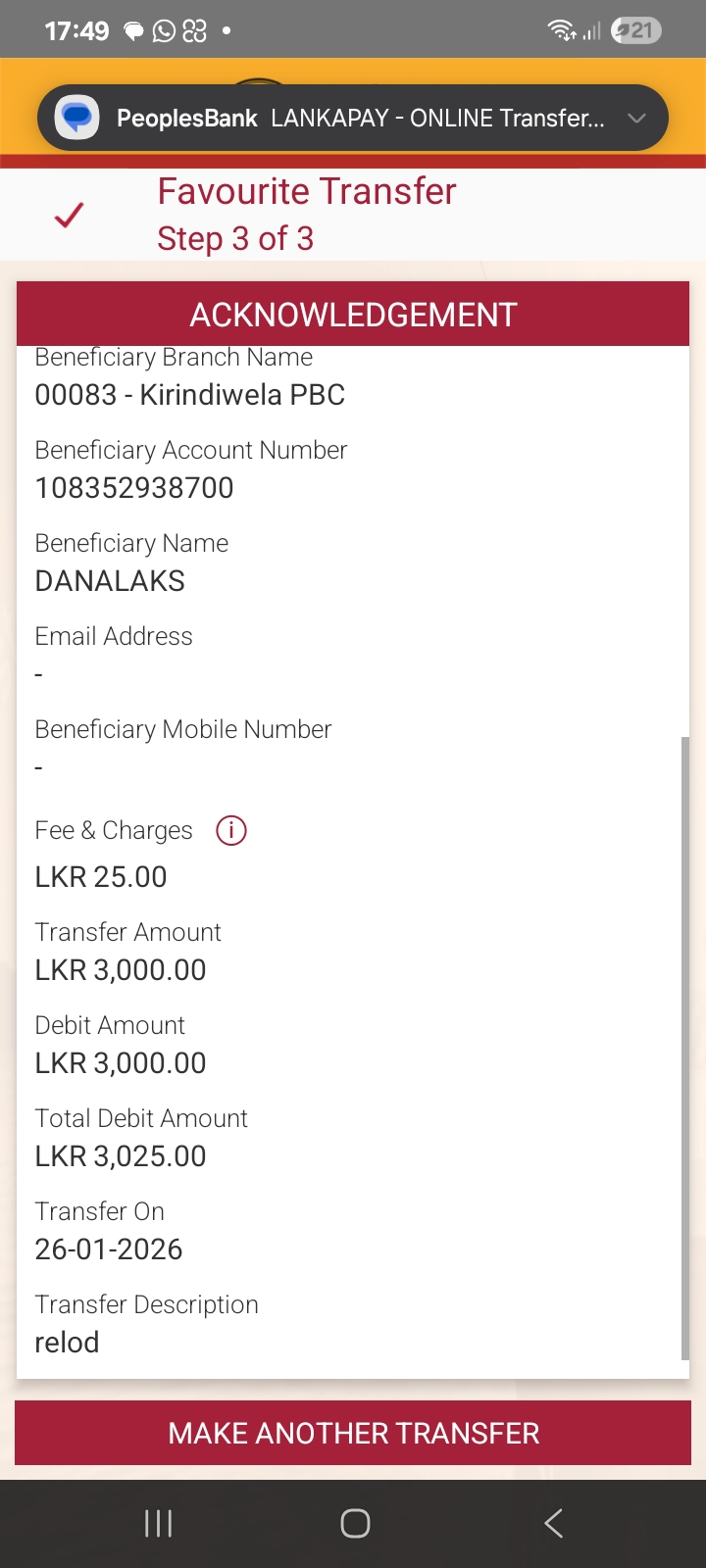Tap the WhatsApp status bar icon
The image size is (706, 1568).
pyautogui.click(x=164, y=31)
